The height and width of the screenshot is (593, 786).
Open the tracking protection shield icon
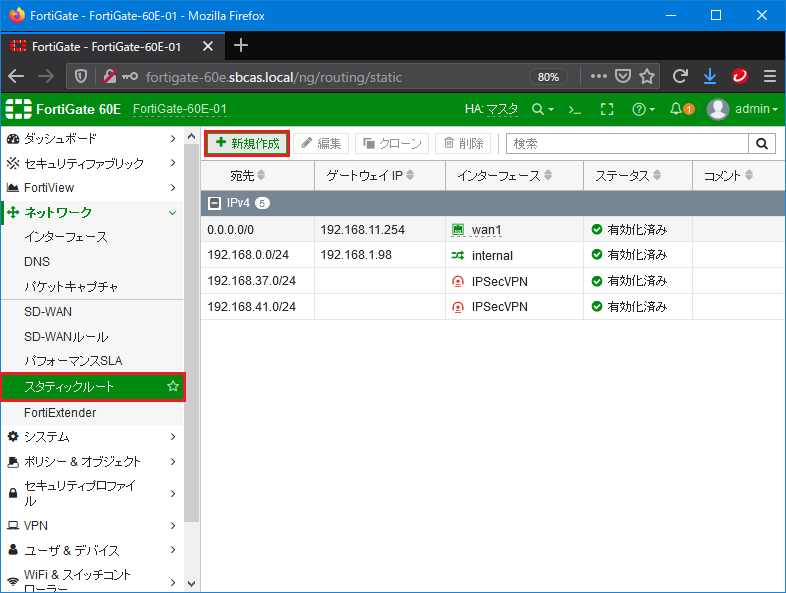[81, 77]
